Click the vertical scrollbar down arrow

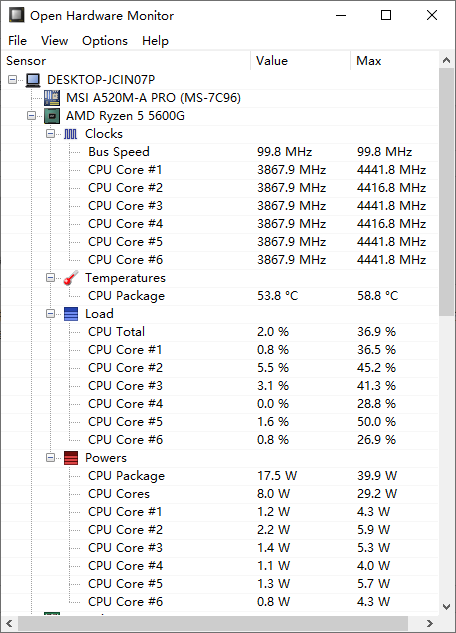[x=446, y=607]
